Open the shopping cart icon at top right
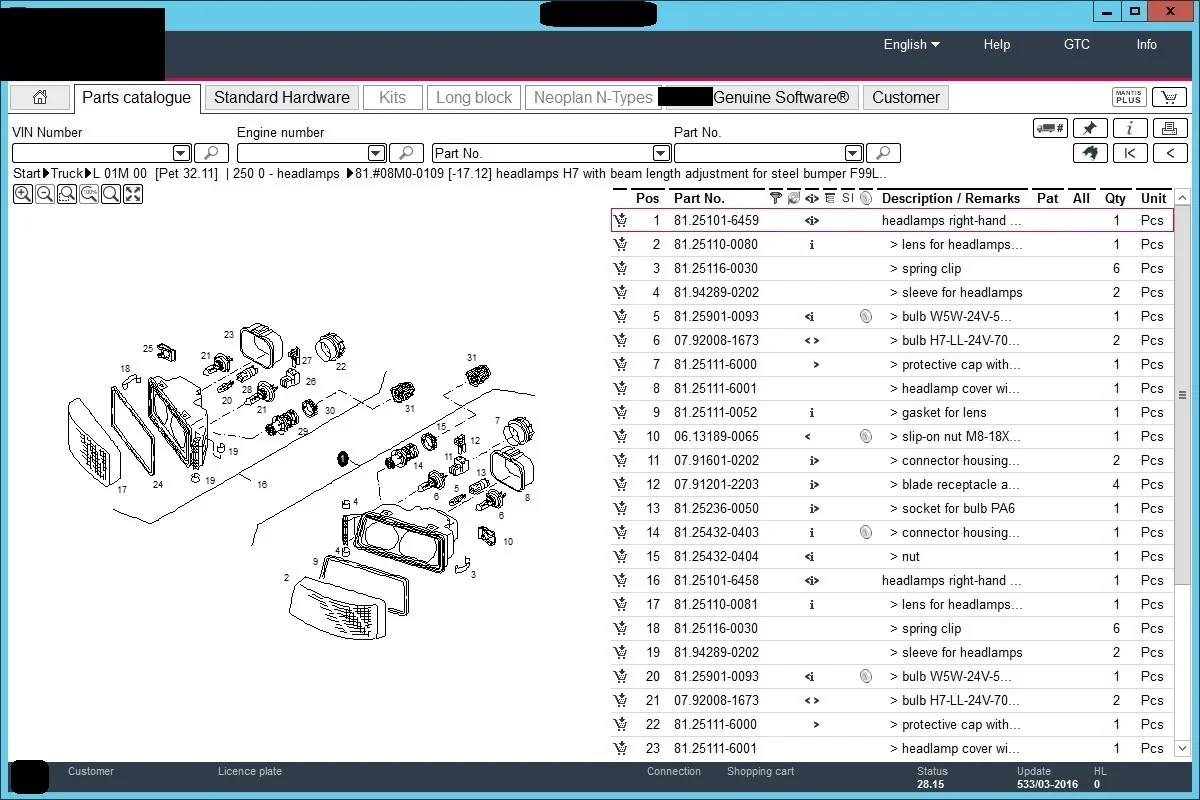The height and width of the screenshot is (800, 1200). [x=1169, y=97]
